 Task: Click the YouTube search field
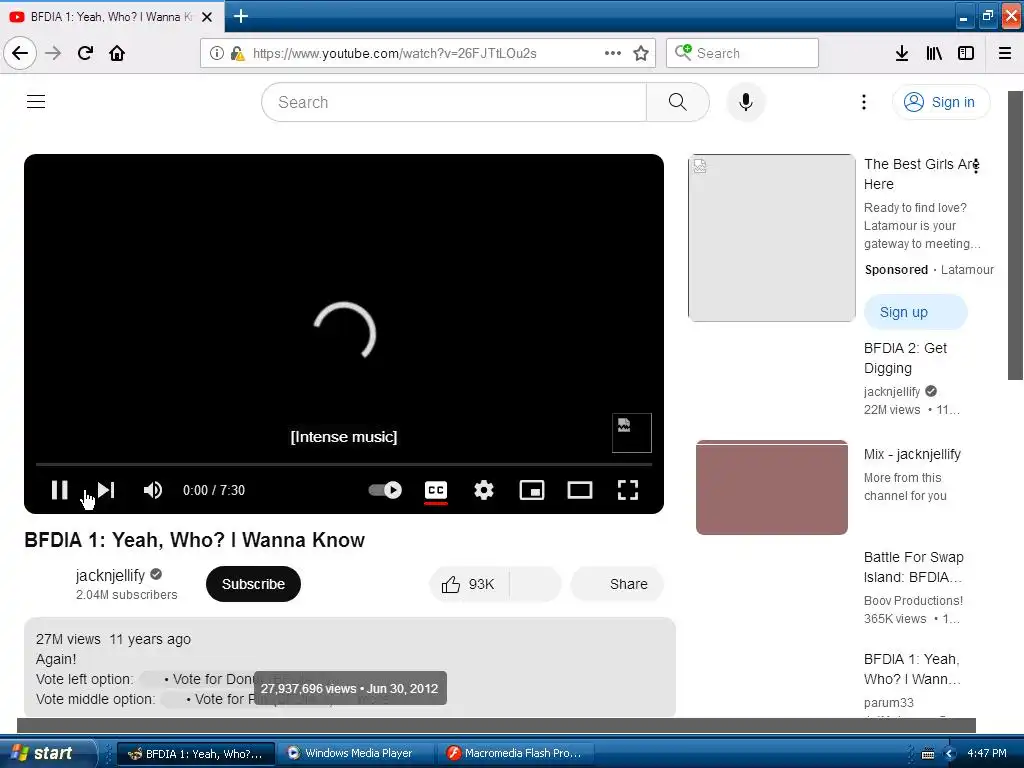[454, 102]
